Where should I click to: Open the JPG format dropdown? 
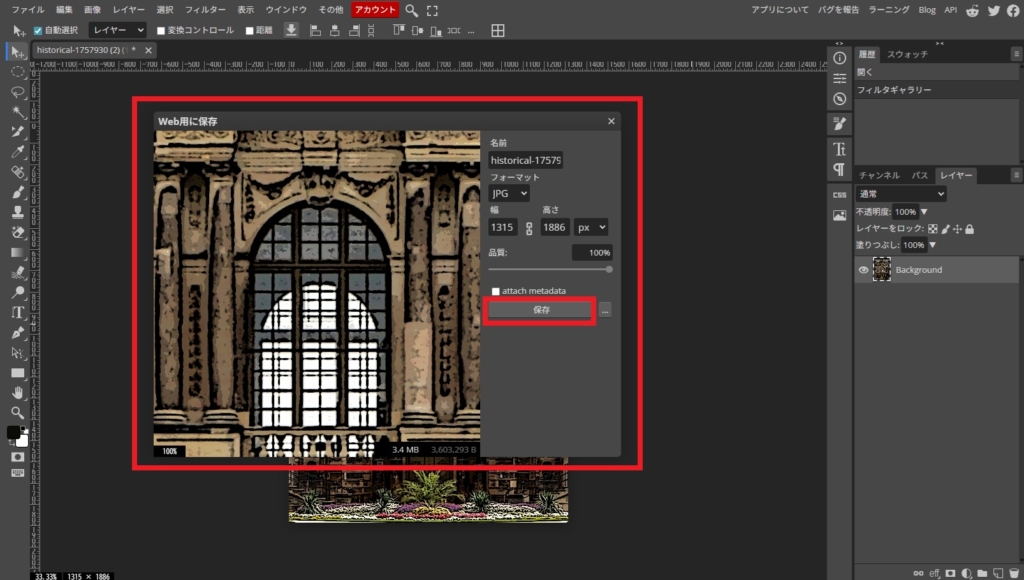point(509,193)
